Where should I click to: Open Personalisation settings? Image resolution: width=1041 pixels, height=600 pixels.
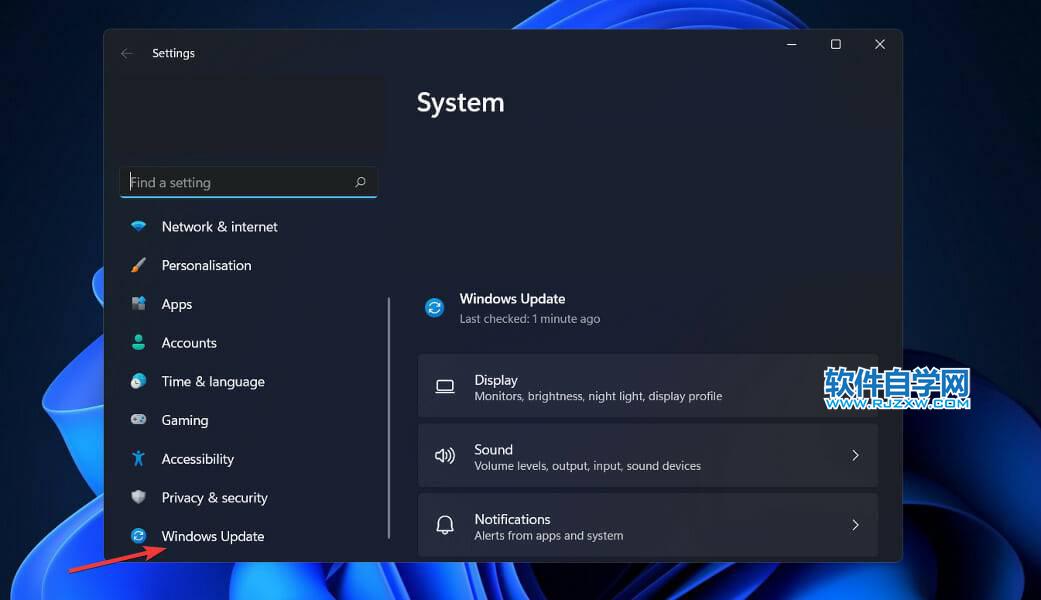click(206, 265)
